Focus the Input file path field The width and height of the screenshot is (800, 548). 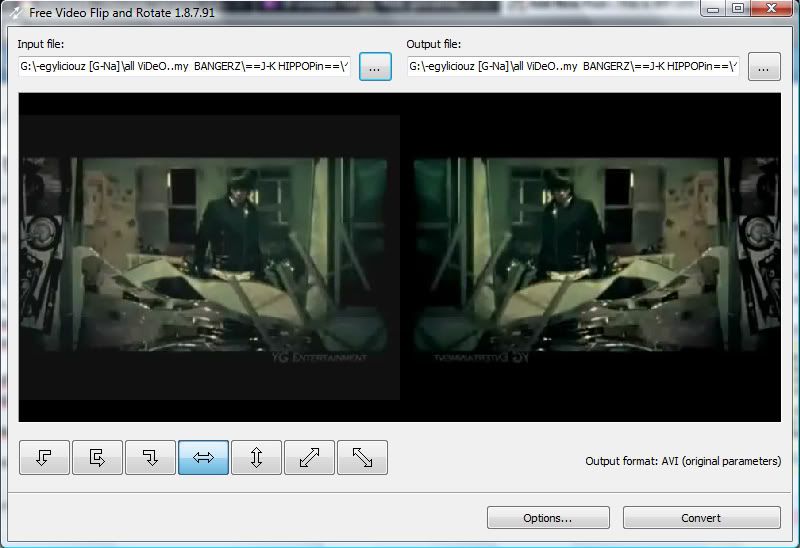pos(184,66)
